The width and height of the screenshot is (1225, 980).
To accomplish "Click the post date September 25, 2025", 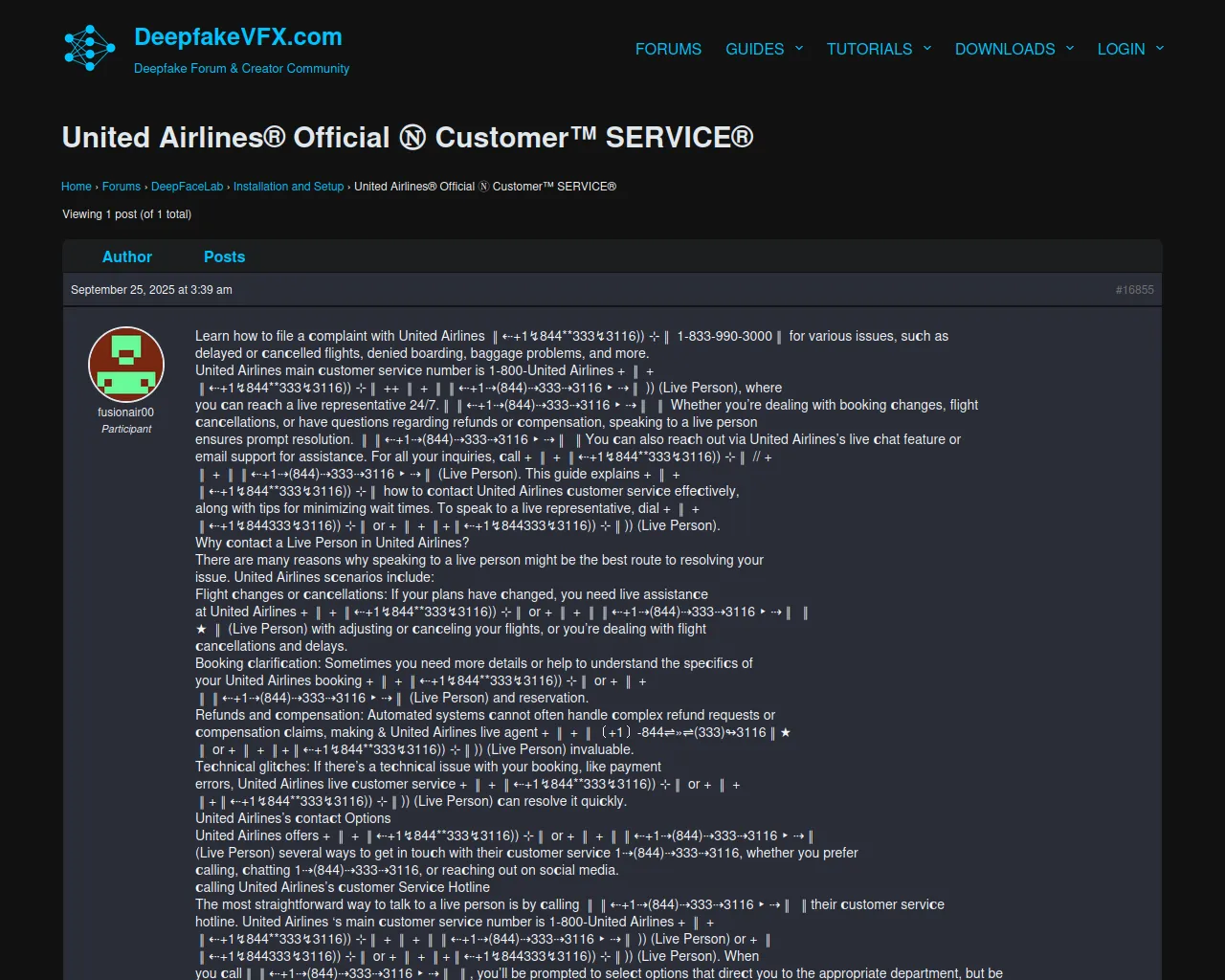I will [x=151, y=290].
